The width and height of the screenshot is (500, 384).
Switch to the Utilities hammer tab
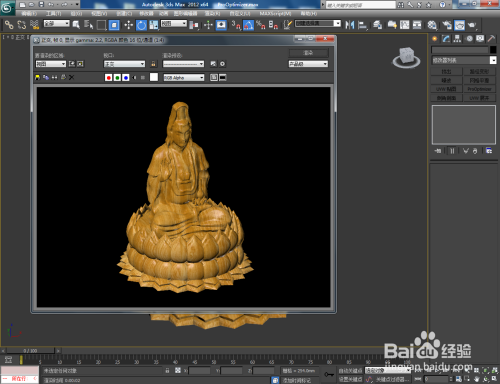tap(491, 39)
